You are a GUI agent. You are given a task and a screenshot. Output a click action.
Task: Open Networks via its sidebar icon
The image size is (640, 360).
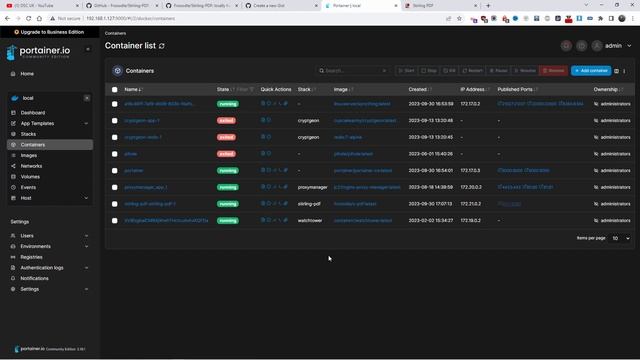[13, 166]
